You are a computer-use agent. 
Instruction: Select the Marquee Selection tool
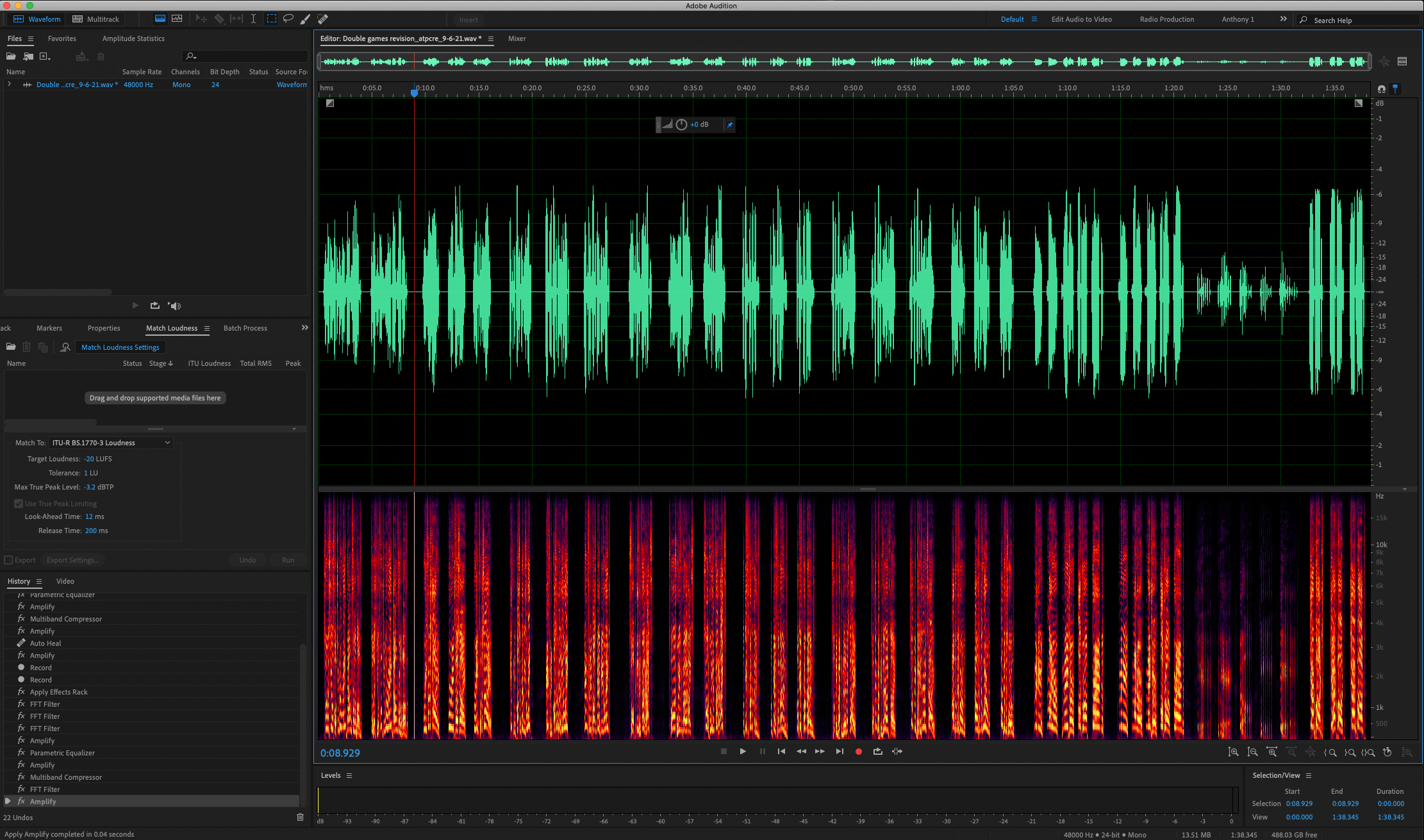(x=272, y=19)
